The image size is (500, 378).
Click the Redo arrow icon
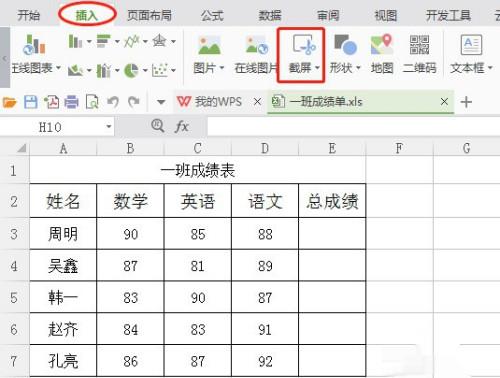tap(134, 102)
